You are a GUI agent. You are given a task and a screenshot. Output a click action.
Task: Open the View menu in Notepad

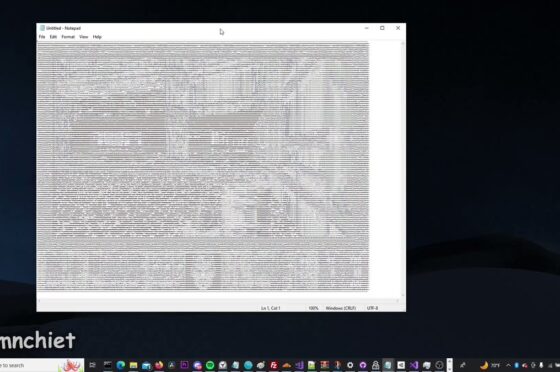pos(84,37)
